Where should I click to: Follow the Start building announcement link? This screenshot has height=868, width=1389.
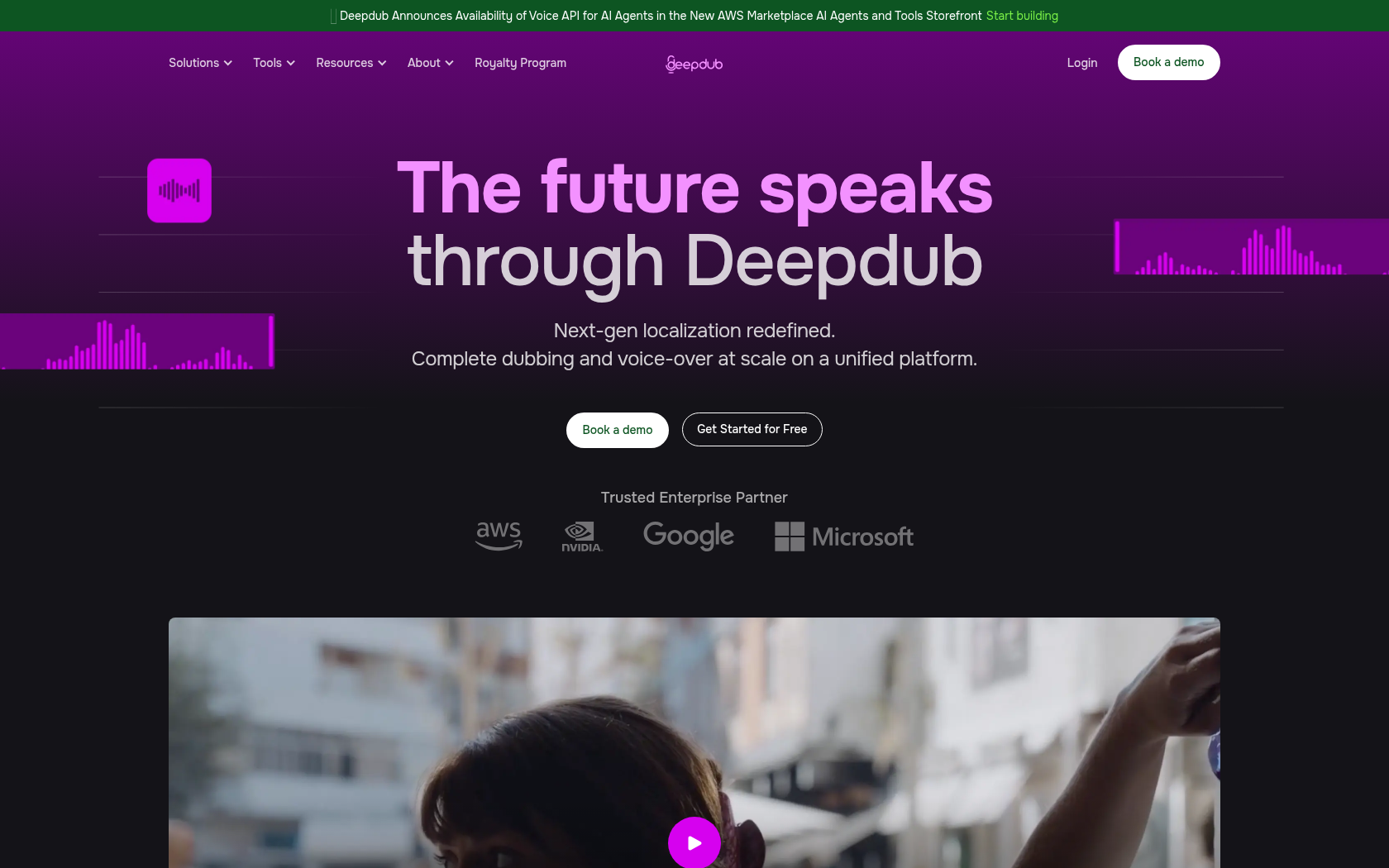[x=1022, y=16]
